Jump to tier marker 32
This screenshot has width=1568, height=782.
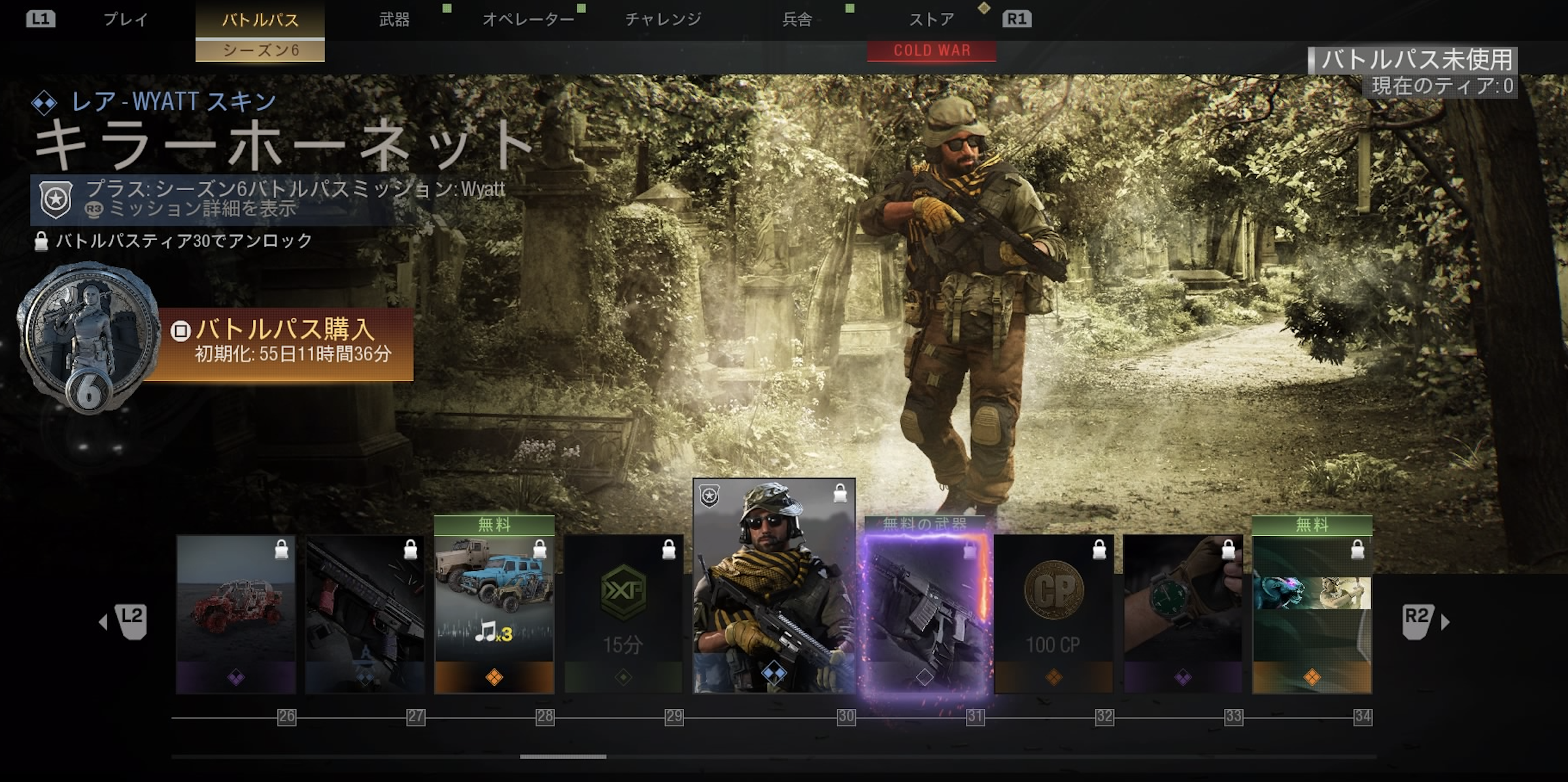pos(1104,717)
